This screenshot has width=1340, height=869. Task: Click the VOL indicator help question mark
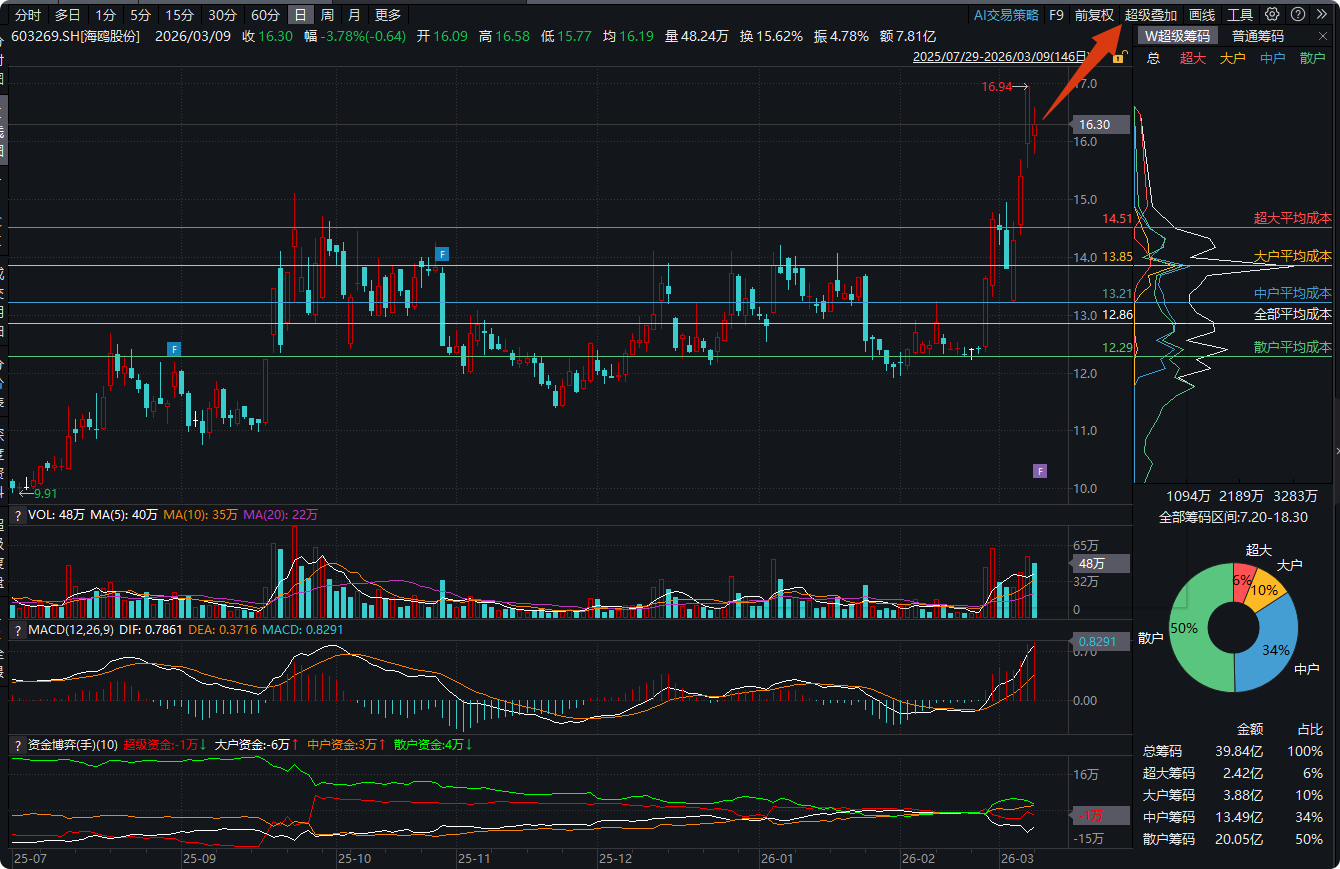17,515
